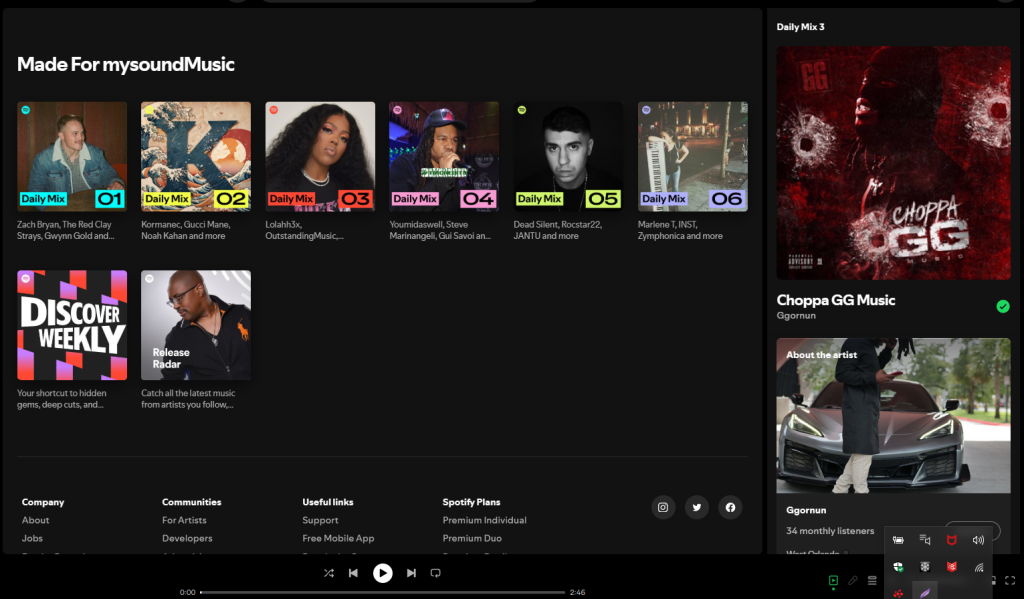
Task: Click the 2:46 track duration label
Action: (577, 592)
